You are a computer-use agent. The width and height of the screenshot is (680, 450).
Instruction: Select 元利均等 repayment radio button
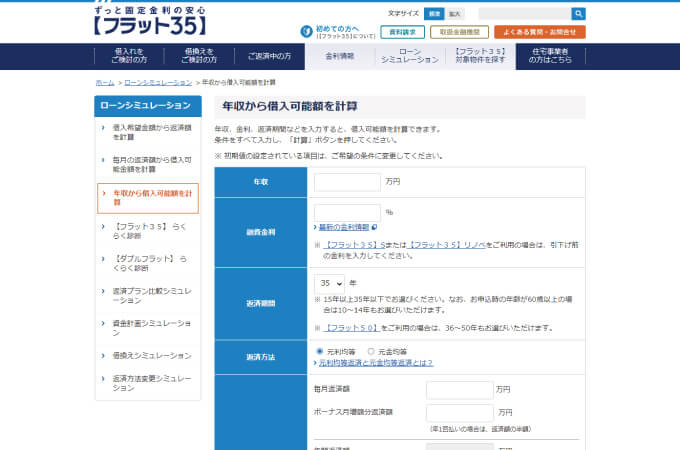point(320,351)
